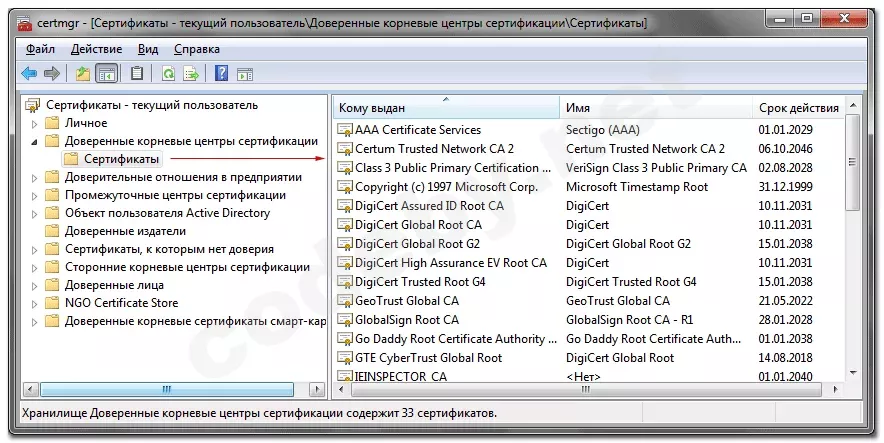Click folder icon beside NGO Certificate Store
This screenshot has width=884, height=443.
(52, 303)
